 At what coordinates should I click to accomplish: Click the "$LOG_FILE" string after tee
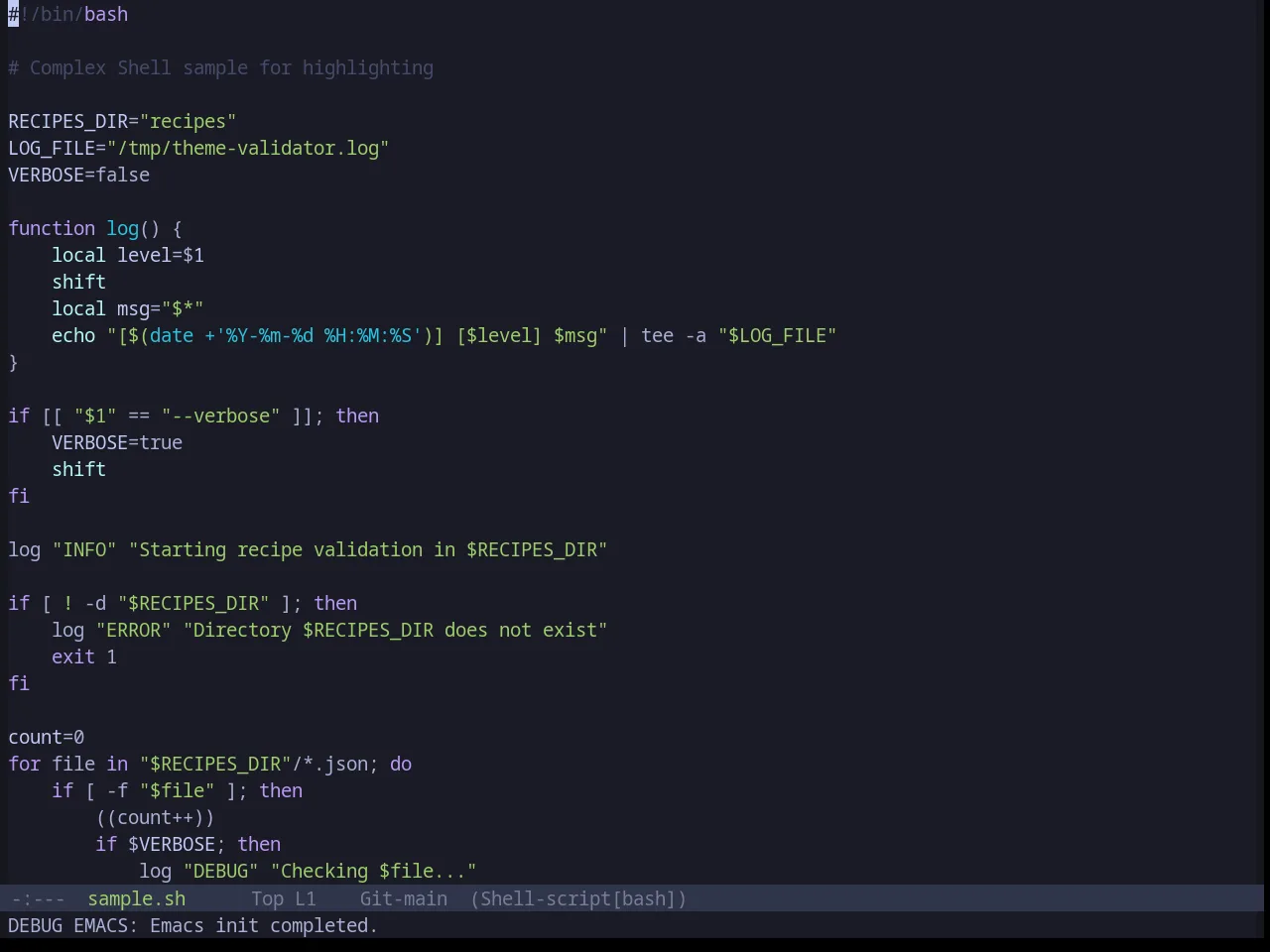778,335
